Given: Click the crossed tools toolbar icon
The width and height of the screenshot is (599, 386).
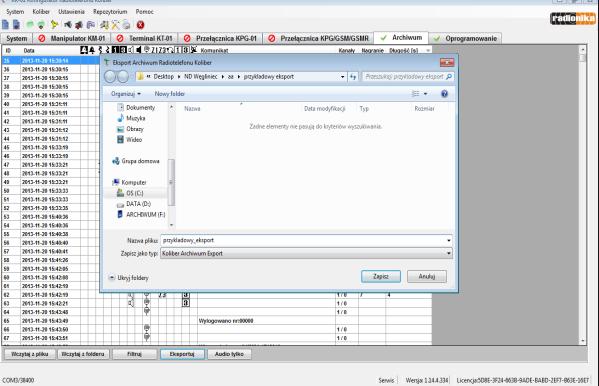Looking at the screenshot, I should [115, 25].
